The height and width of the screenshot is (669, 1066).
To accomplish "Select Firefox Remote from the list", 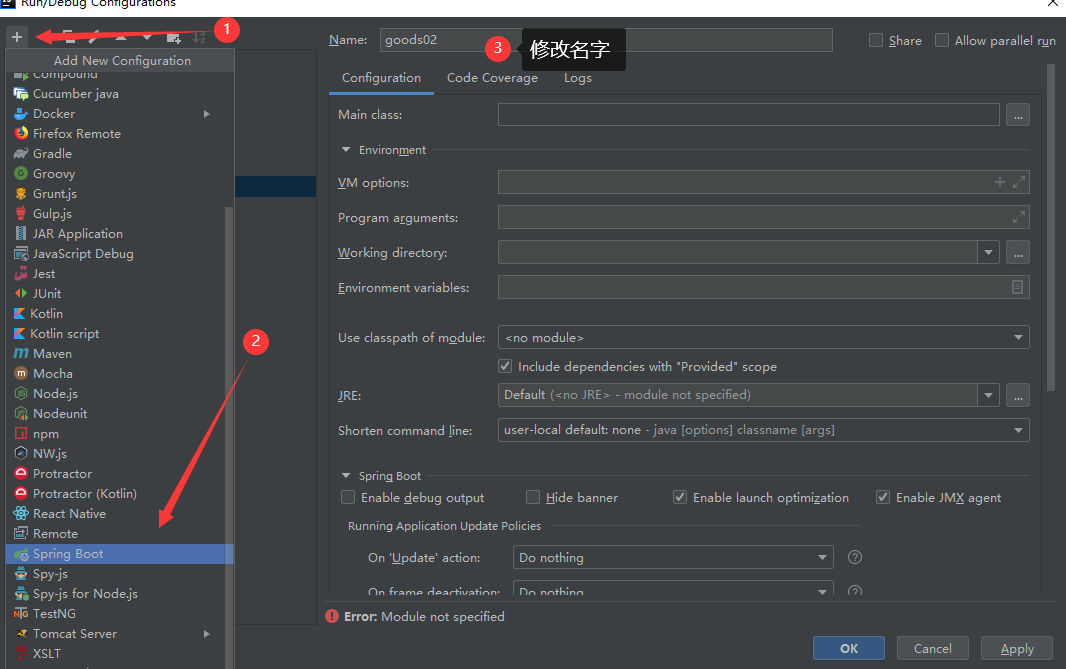I will pyautogui.click(x=120, y=134).
